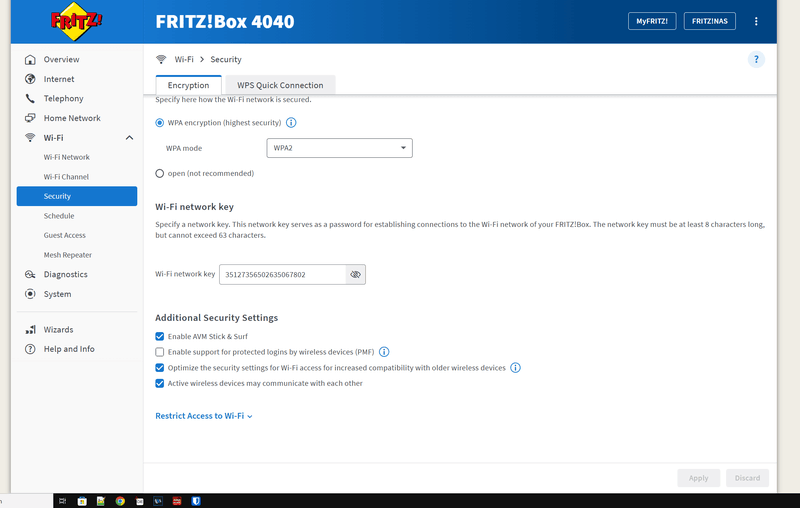This screenshot has width=800, height=508.
Task: Show info about PMF protected logins
Action: (x=384, y=352)
